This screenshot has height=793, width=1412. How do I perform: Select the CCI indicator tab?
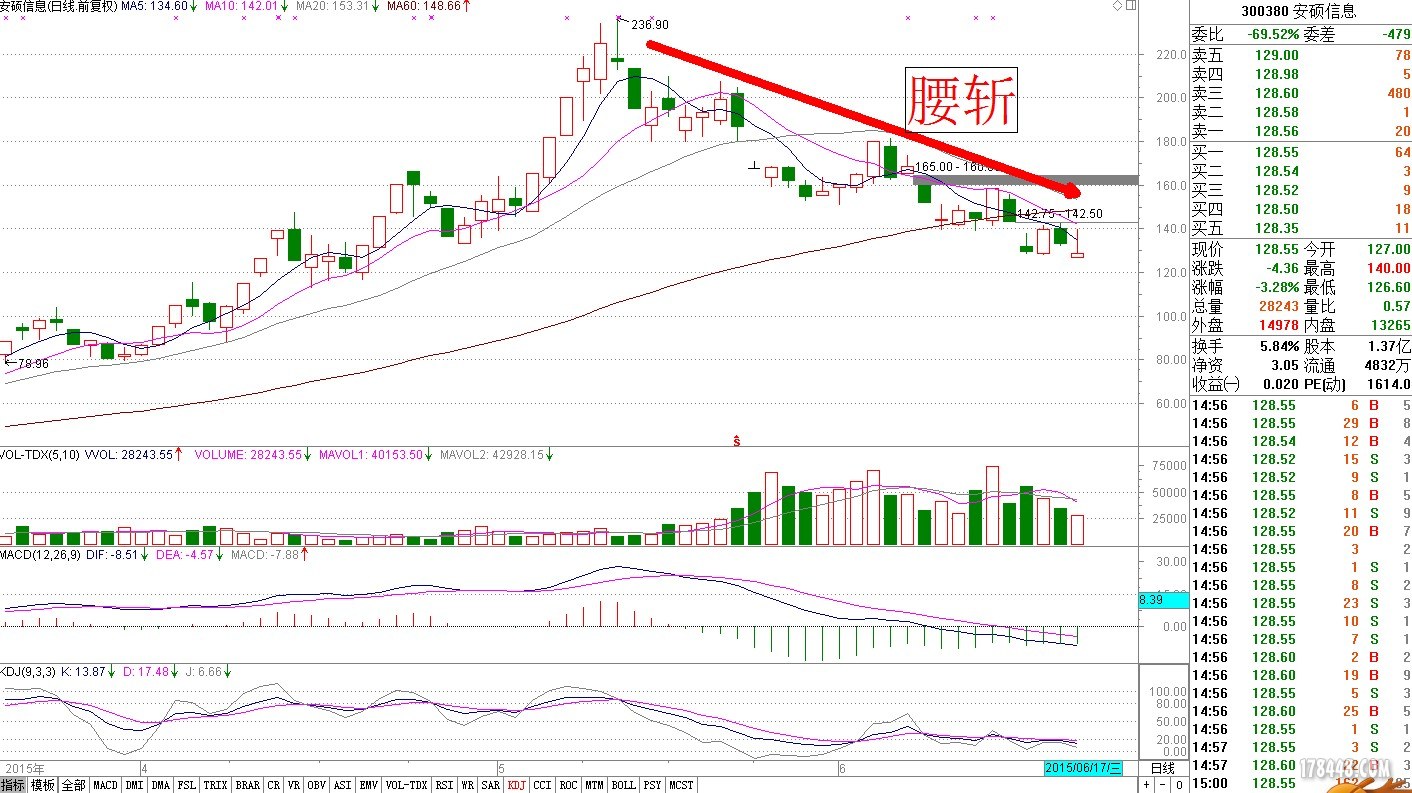(542, 785)
